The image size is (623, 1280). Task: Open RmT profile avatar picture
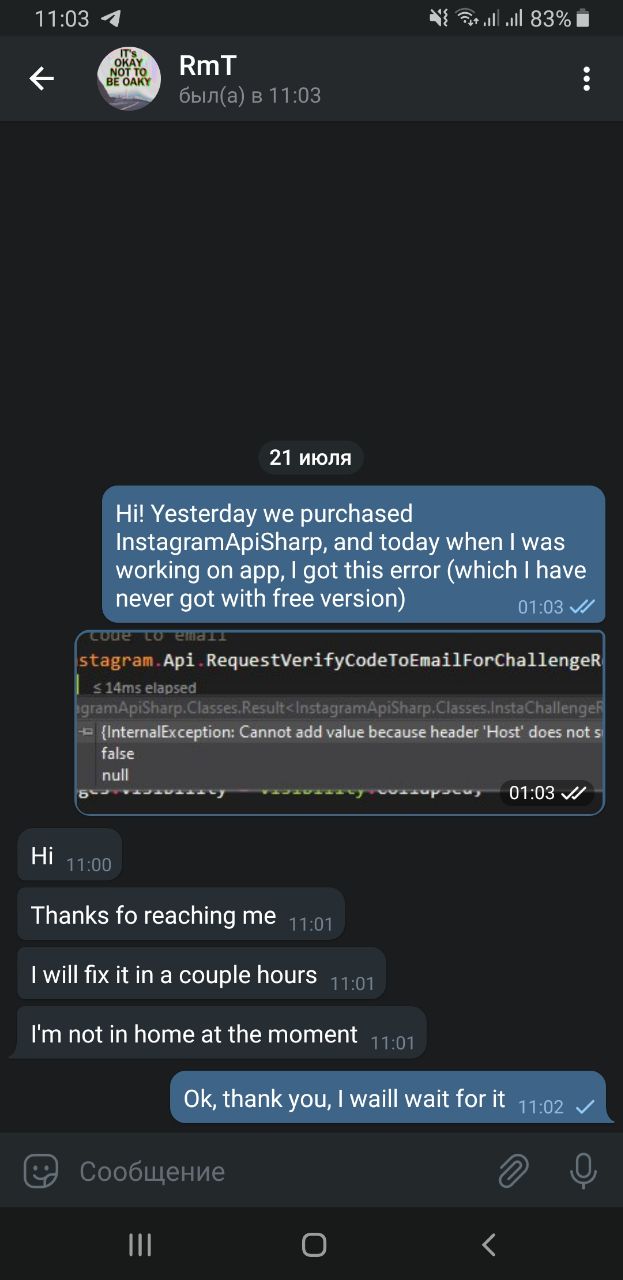click(x=129, y=78)
